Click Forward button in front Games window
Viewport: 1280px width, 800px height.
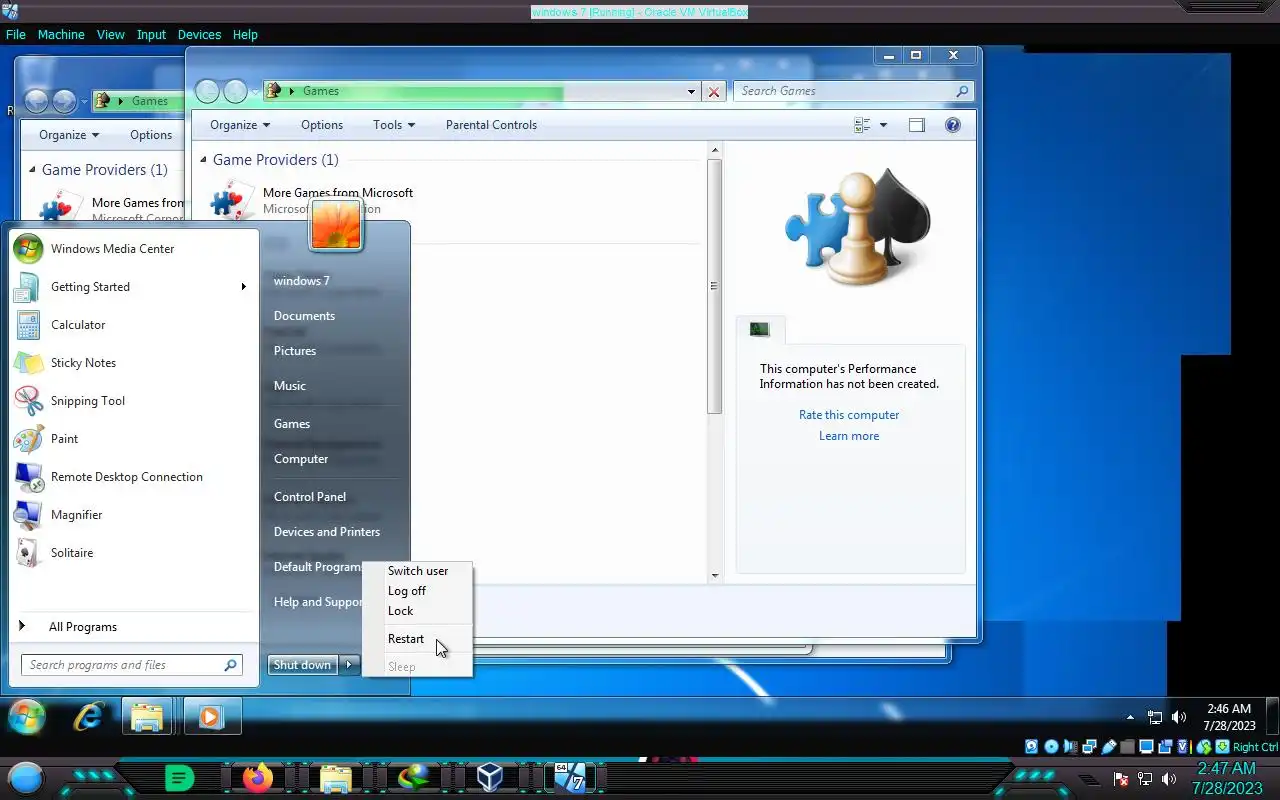[235, 91]
